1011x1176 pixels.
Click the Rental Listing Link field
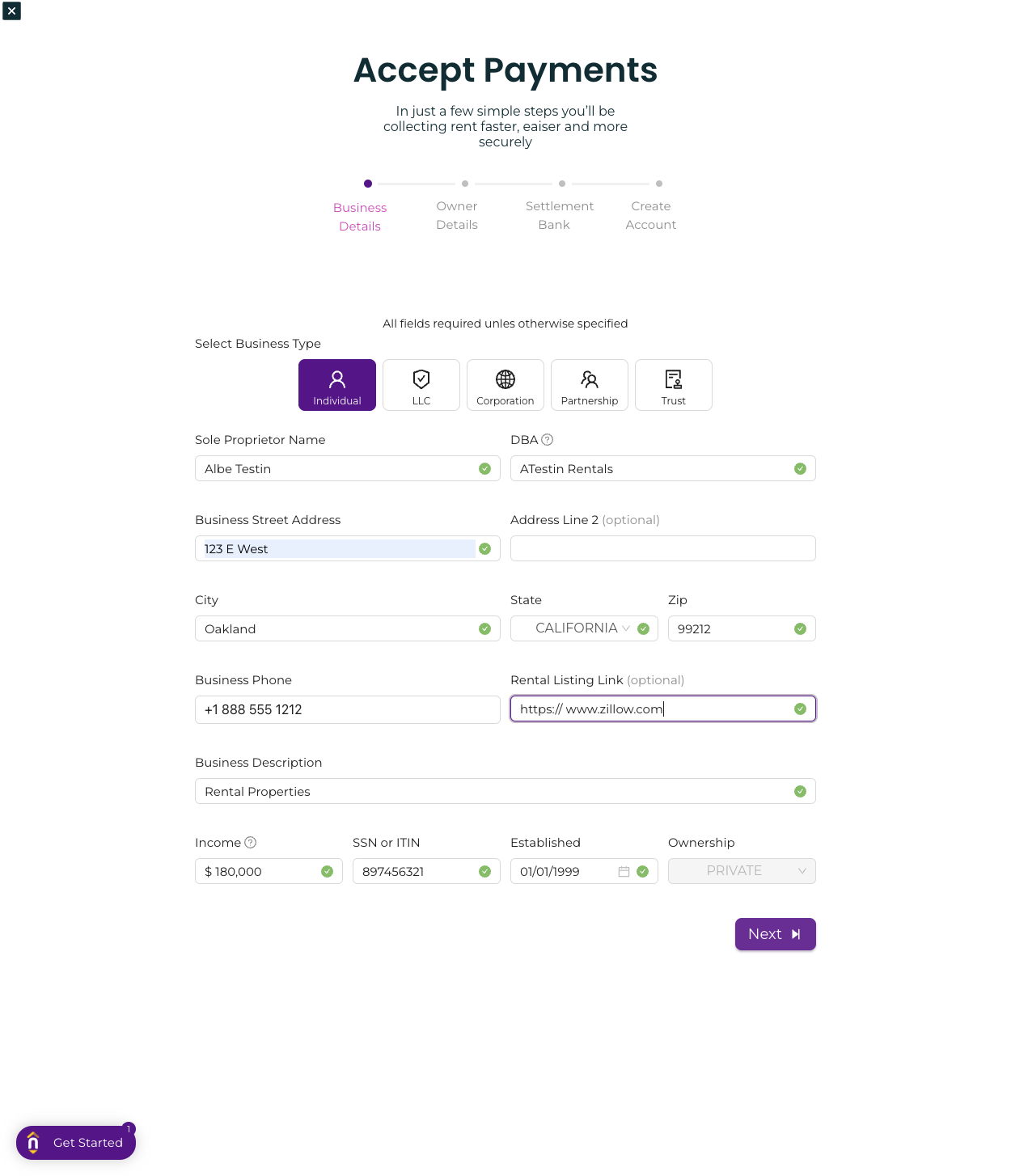click(x=663, y=709)
